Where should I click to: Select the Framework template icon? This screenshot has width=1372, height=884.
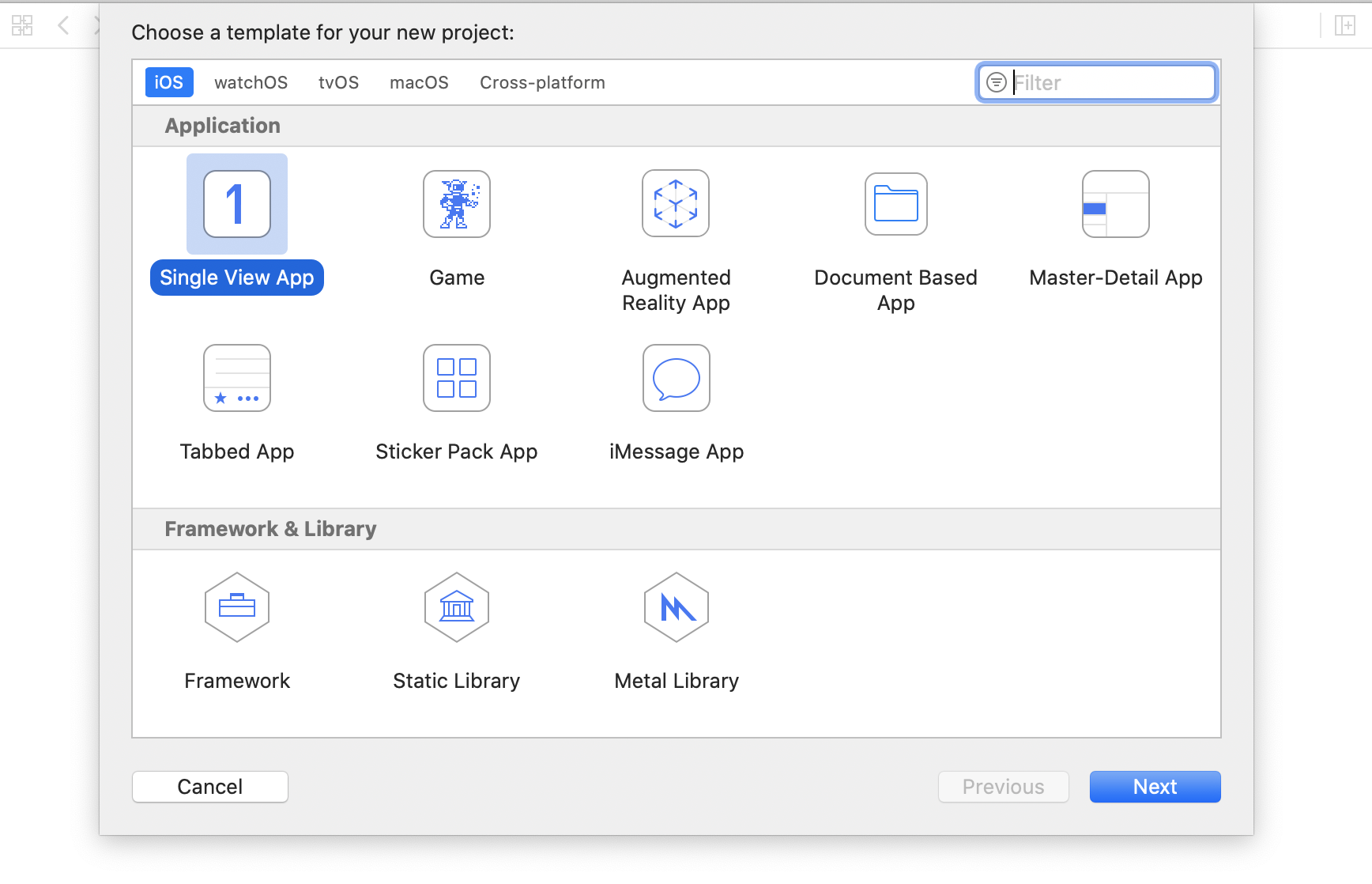tap(237, 607)
